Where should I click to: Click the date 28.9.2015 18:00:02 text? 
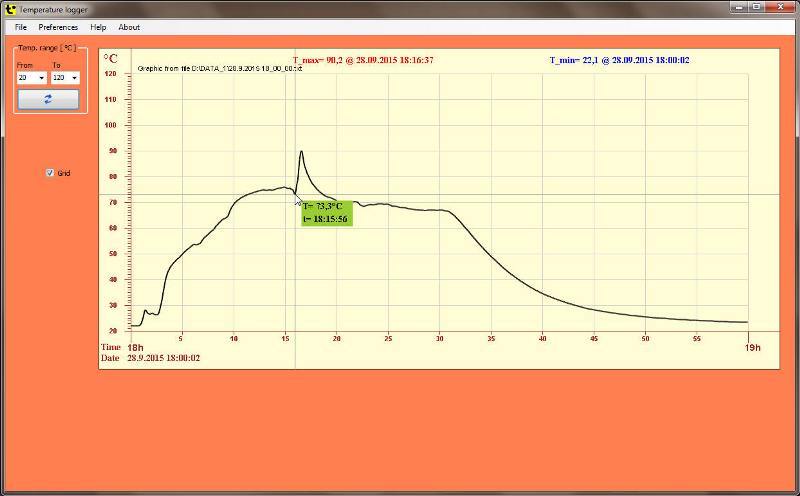[x=163, y=358]
